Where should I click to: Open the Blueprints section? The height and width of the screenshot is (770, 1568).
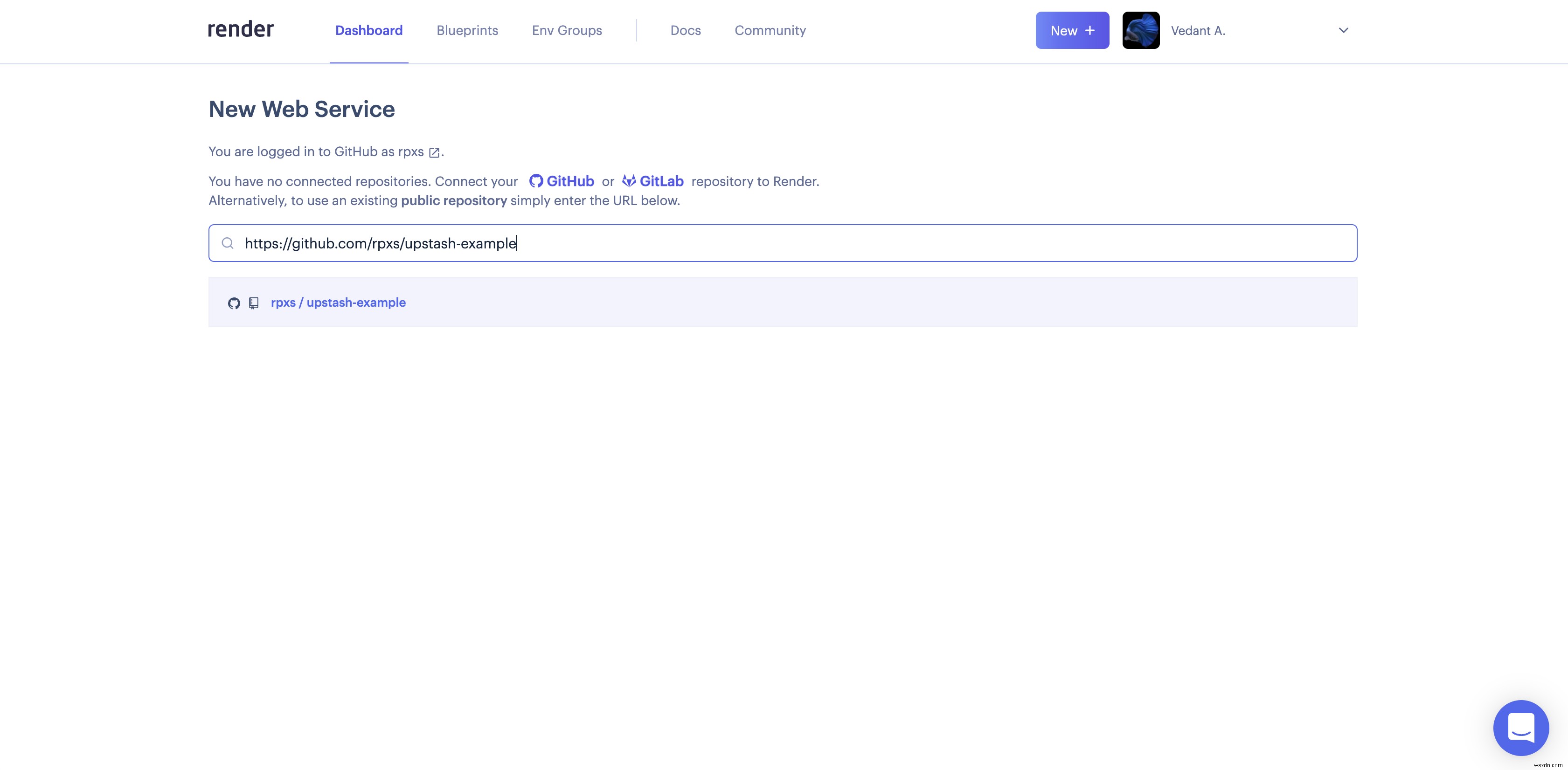pyautogui.click(x=467, y=30)
